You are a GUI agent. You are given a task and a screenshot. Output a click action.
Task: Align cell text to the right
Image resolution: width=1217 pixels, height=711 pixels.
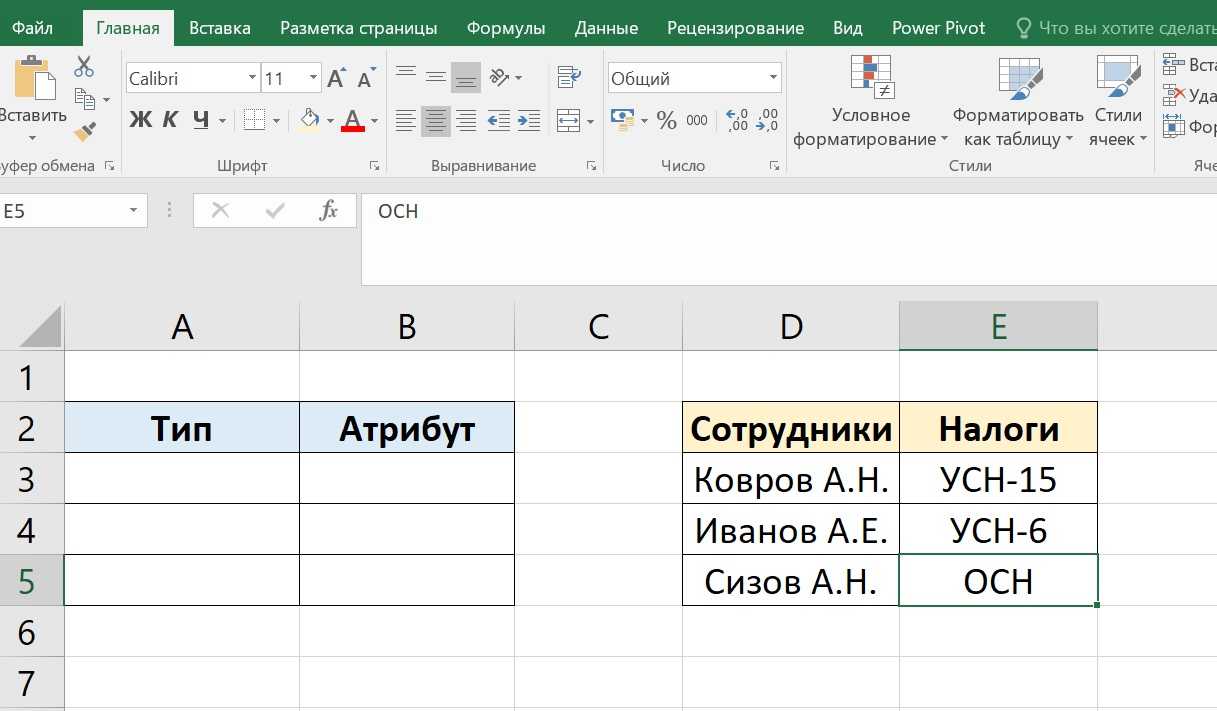click(465, 121)
